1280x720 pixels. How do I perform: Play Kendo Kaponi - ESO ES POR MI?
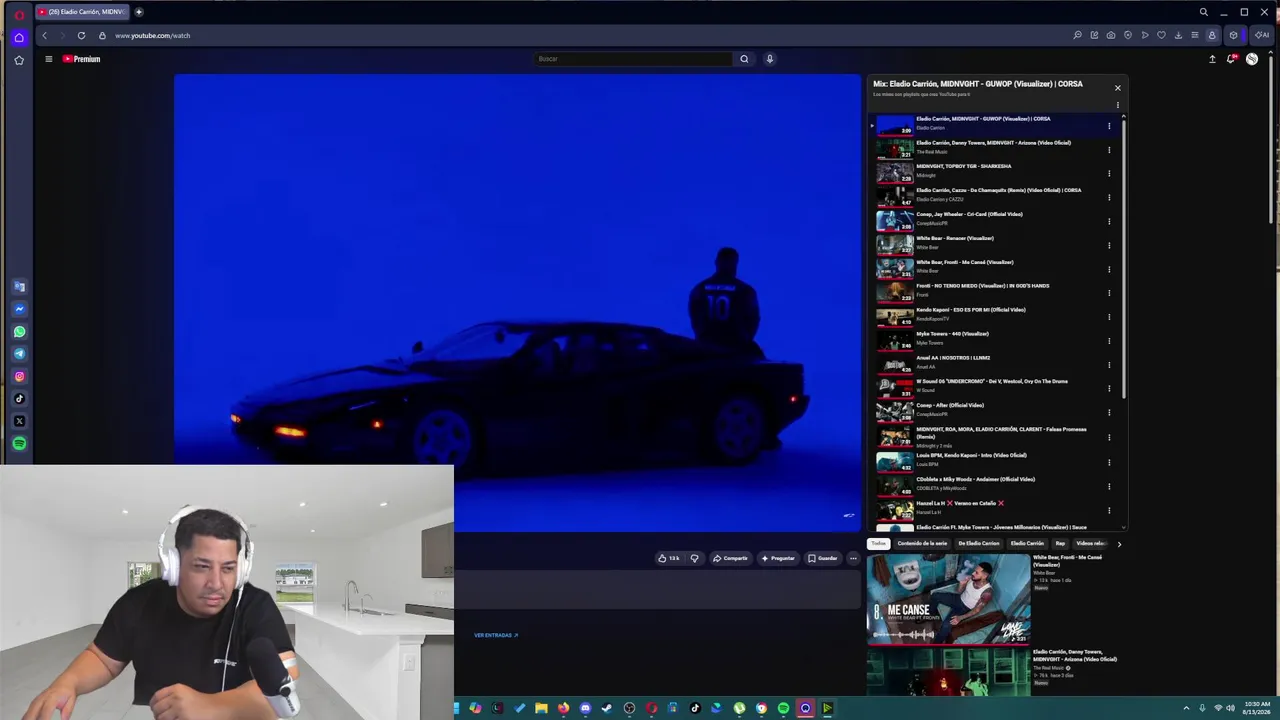(971, 310)
